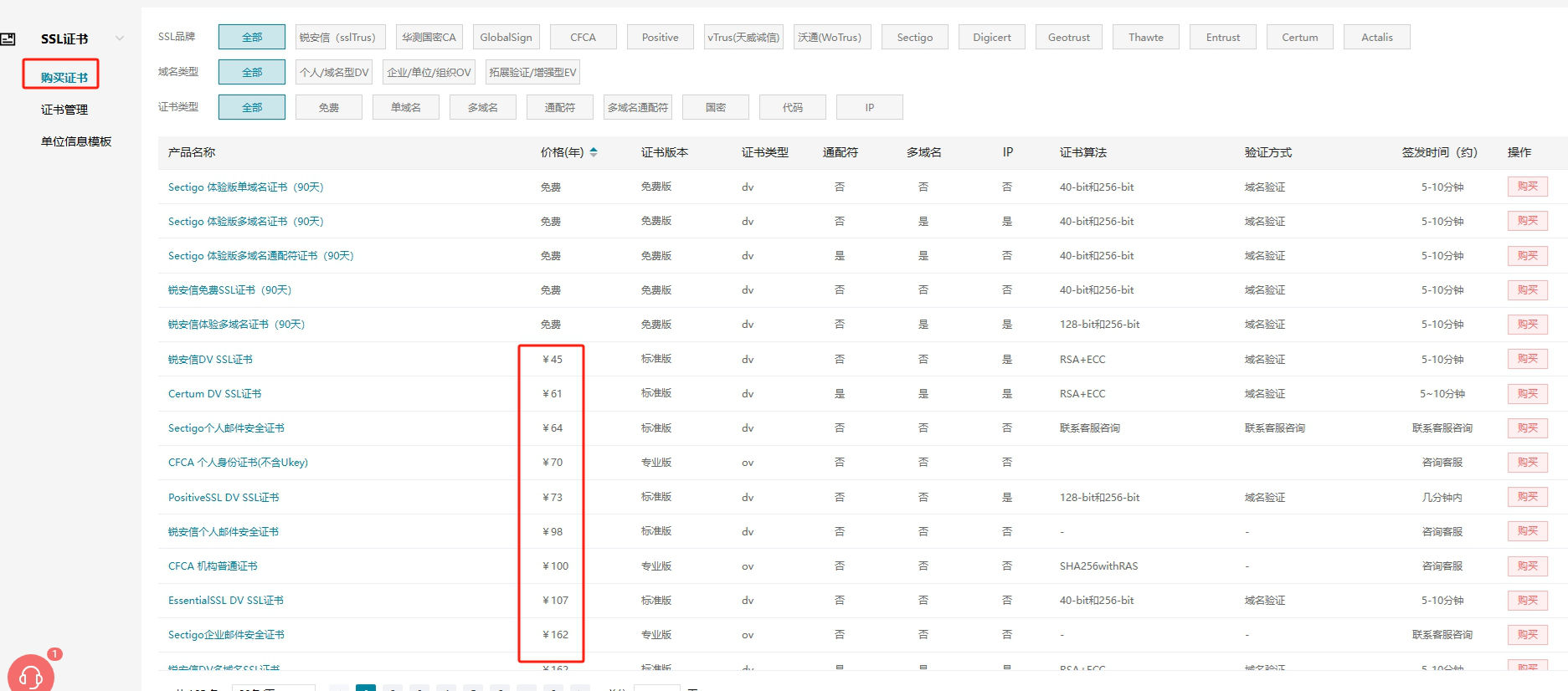Filter certificate type 代码
This screenshot has height=691, width=1568.
coord(793,108)
